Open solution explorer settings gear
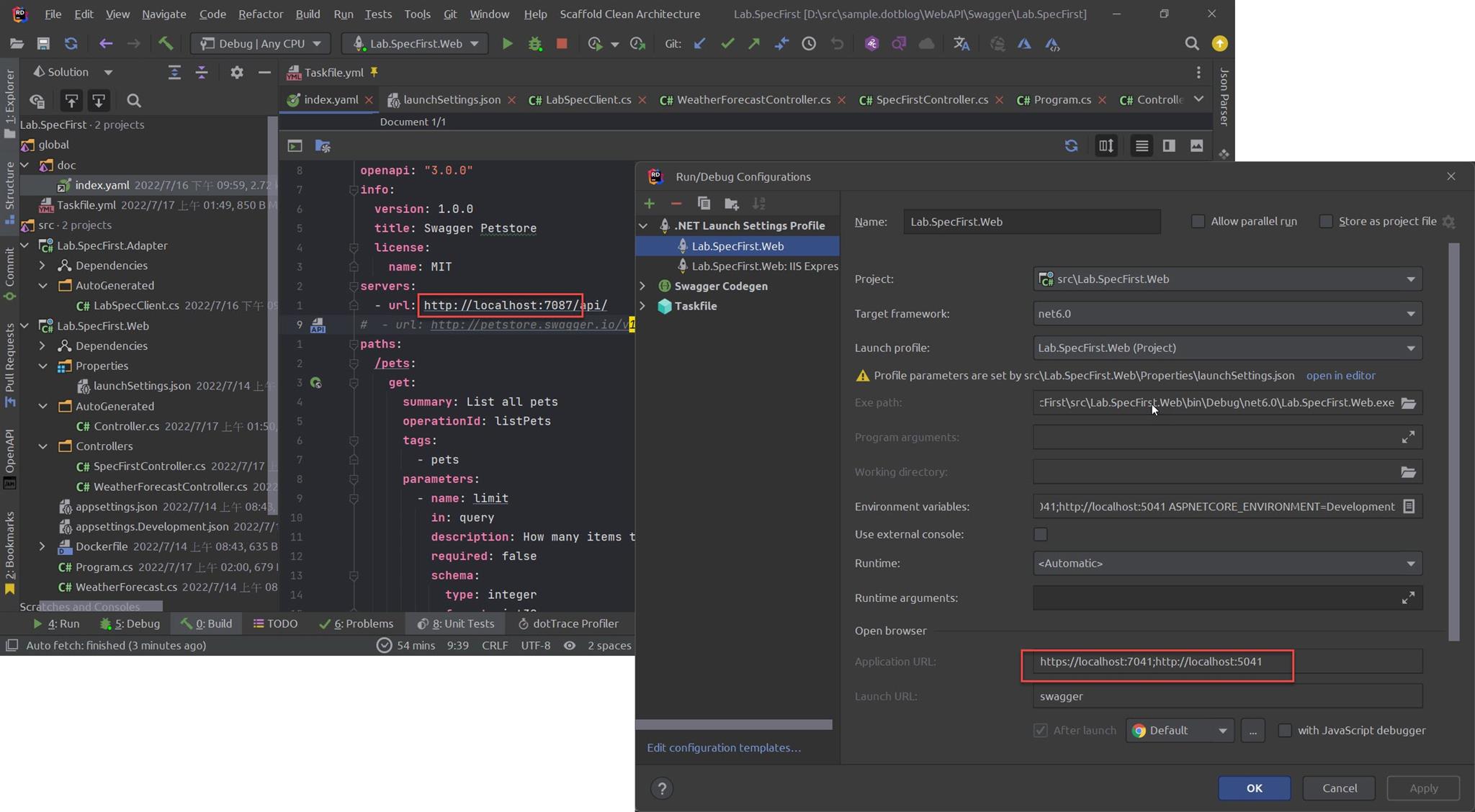The image size is (1475, 812). pyautogui.click(x=236, y=72)
